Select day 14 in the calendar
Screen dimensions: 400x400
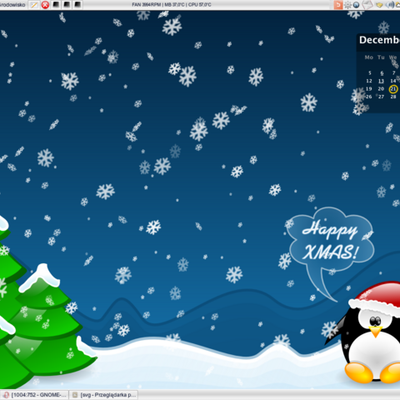click(x=393, y=81)
